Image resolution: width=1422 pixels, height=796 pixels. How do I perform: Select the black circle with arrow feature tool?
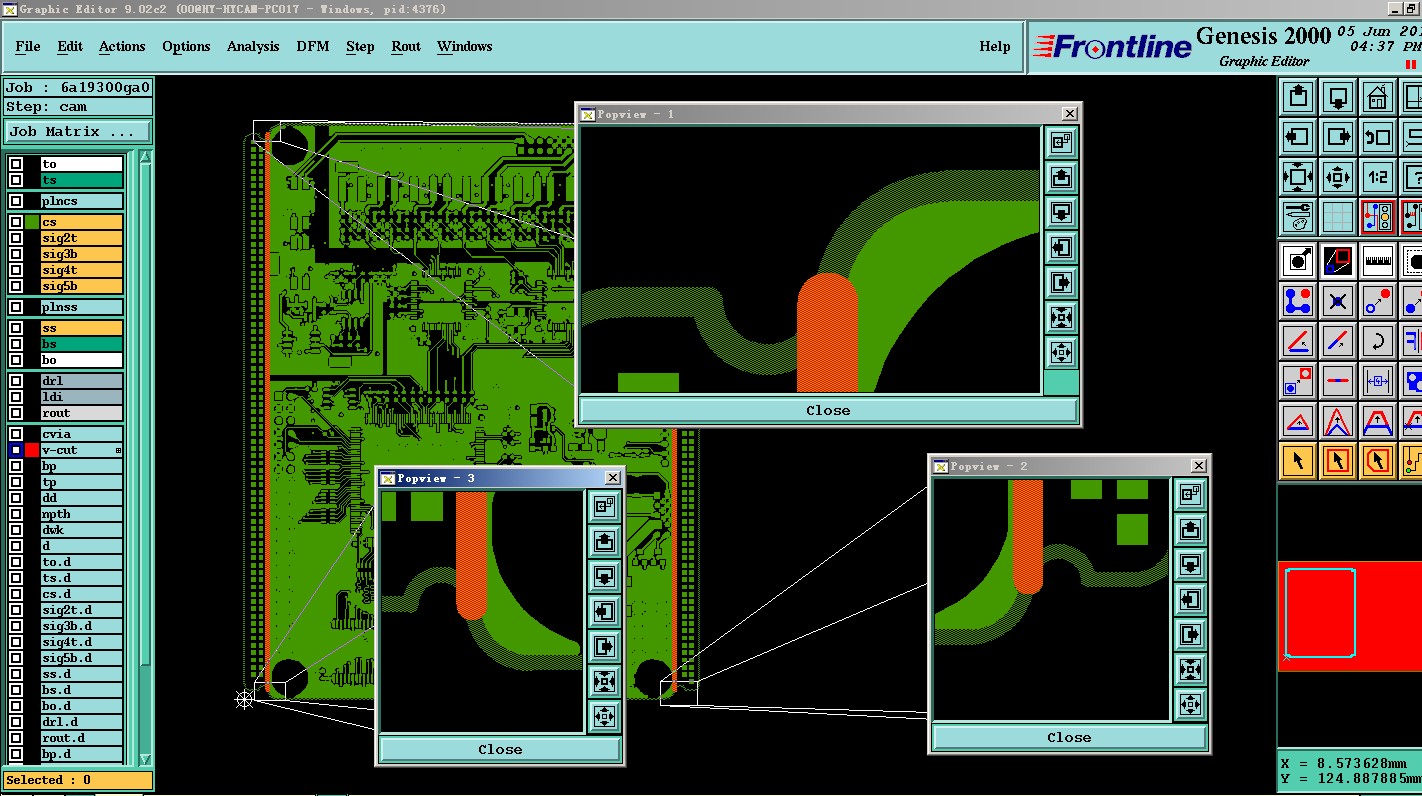pyautogui.click(x=1298, y=261)
